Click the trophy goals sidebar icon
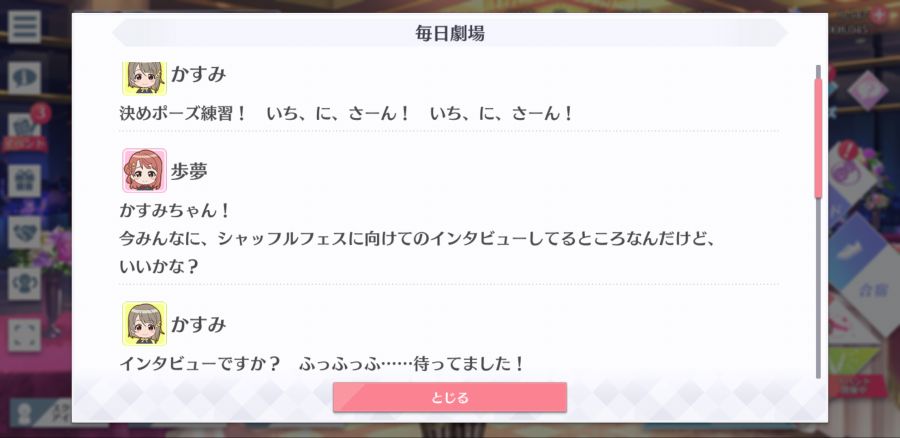The height and width of the screenshot is (438, 900). point(24,284)
